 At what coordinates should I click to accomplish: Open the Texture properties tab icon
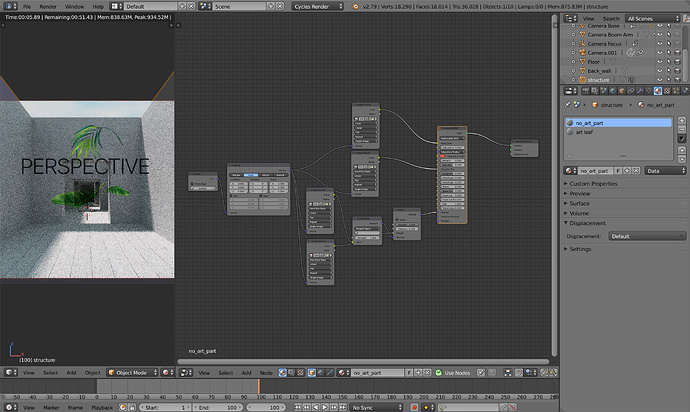667,91
